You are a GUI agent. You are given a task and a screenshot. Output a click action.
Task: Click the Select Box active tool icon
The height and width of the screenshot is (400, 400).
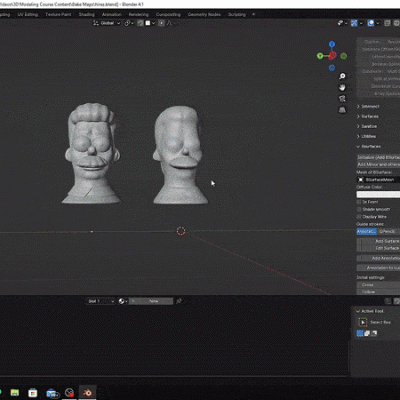coord(363,322)
